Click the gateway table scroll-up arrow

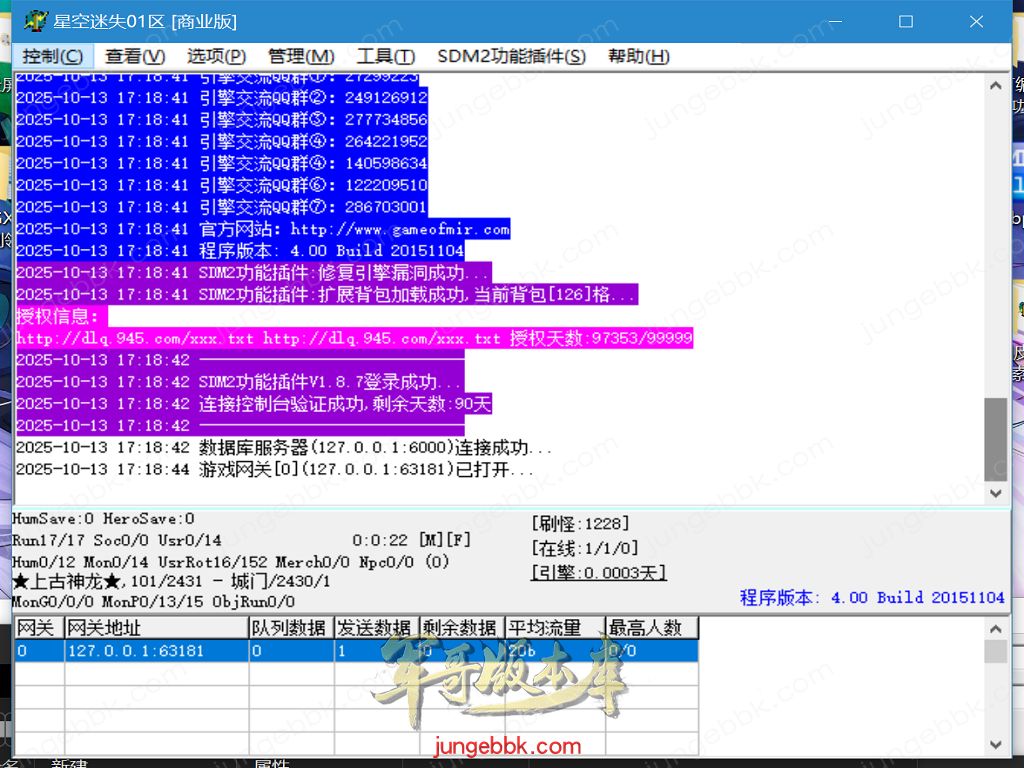pyautogui.click(x=995, y=629)
